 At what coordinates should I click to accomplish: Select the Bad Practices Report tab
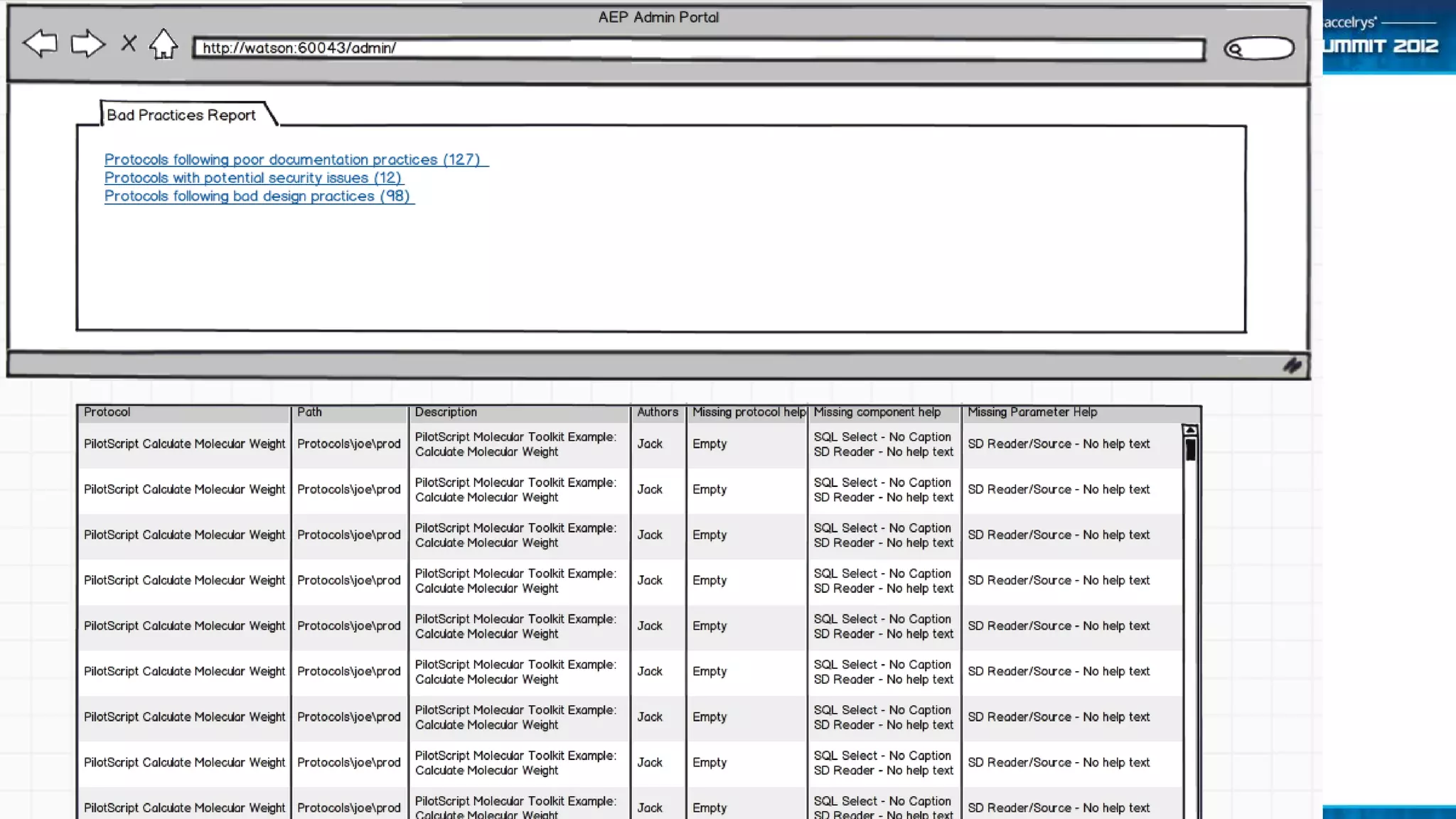coord(181,115)
